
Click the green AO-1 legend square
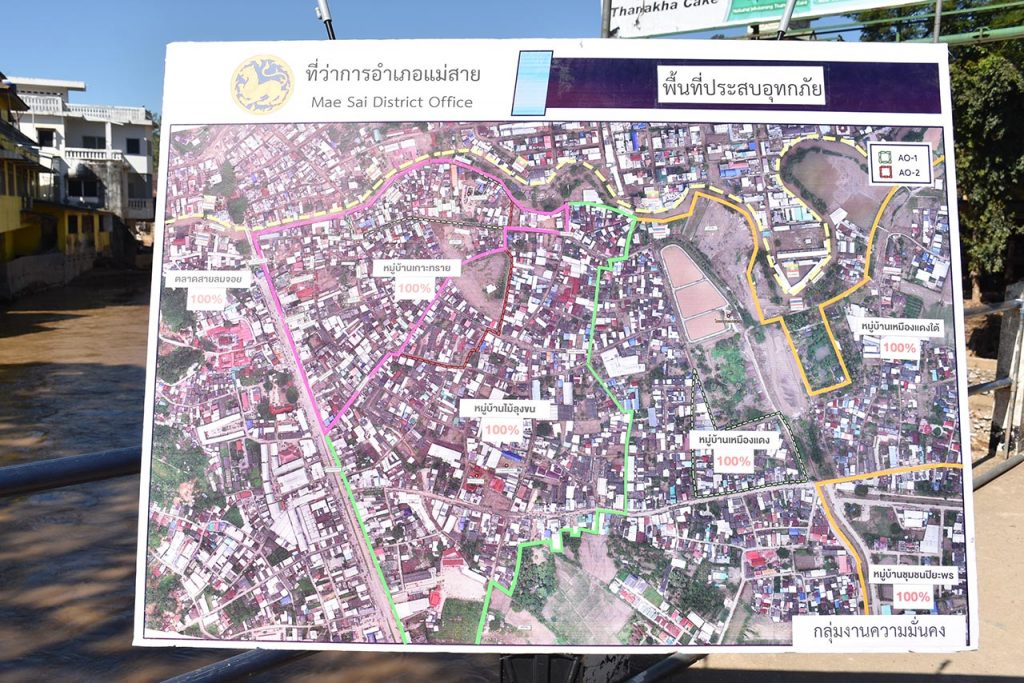click(x=884, y=156)
